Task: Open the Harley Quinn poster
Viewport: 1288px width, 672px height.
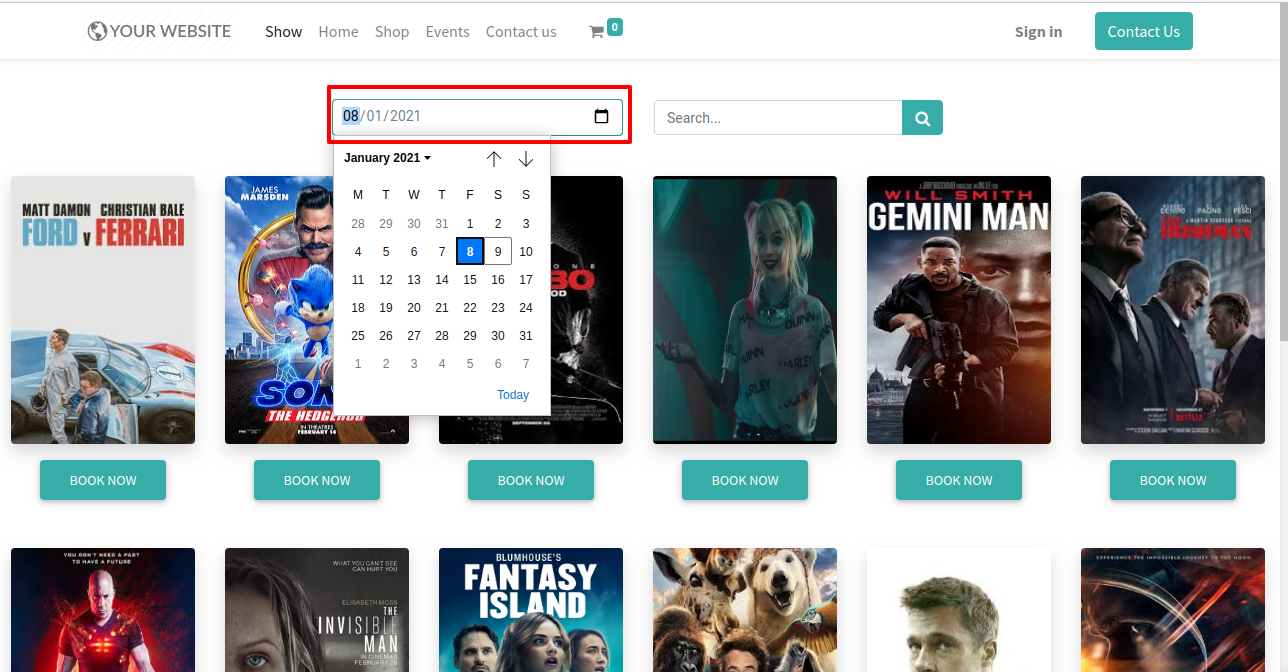Action: click(745, 310)
